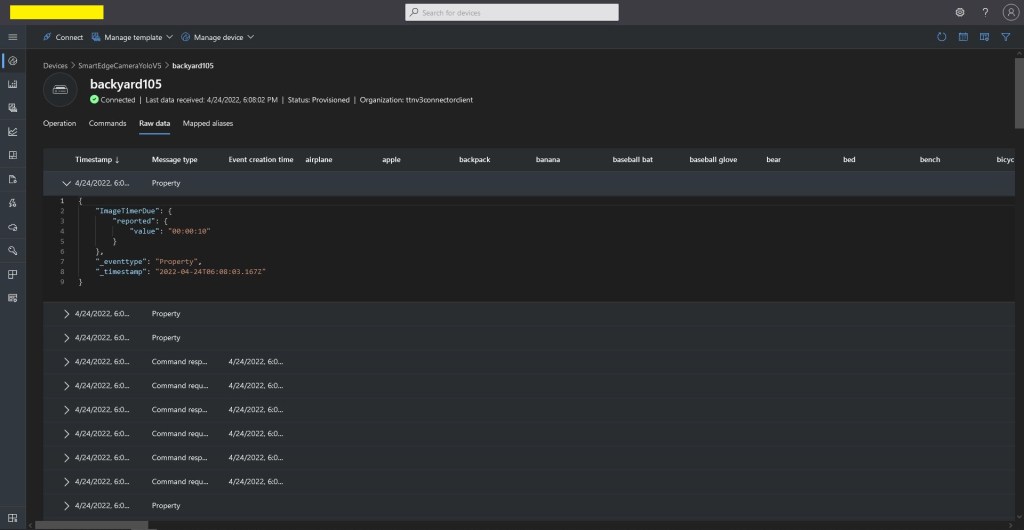Expand the first Command response row
Viewport: 1024px width, 530px height.
click(x=67, y=362)
